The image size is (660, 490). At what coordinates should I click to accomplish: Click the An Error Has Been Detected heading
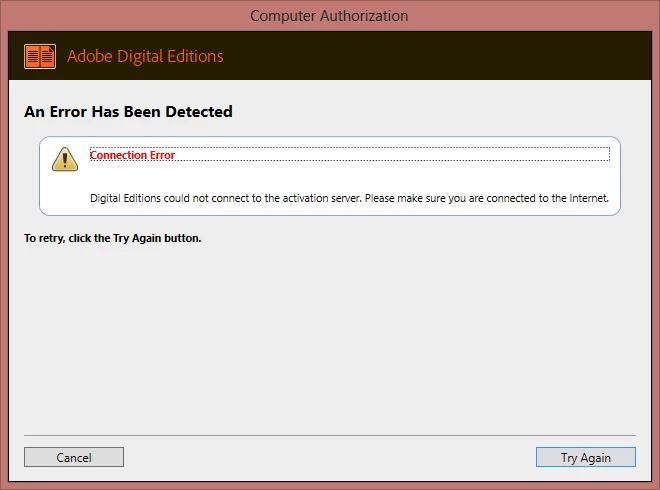(x=128, y=112)
